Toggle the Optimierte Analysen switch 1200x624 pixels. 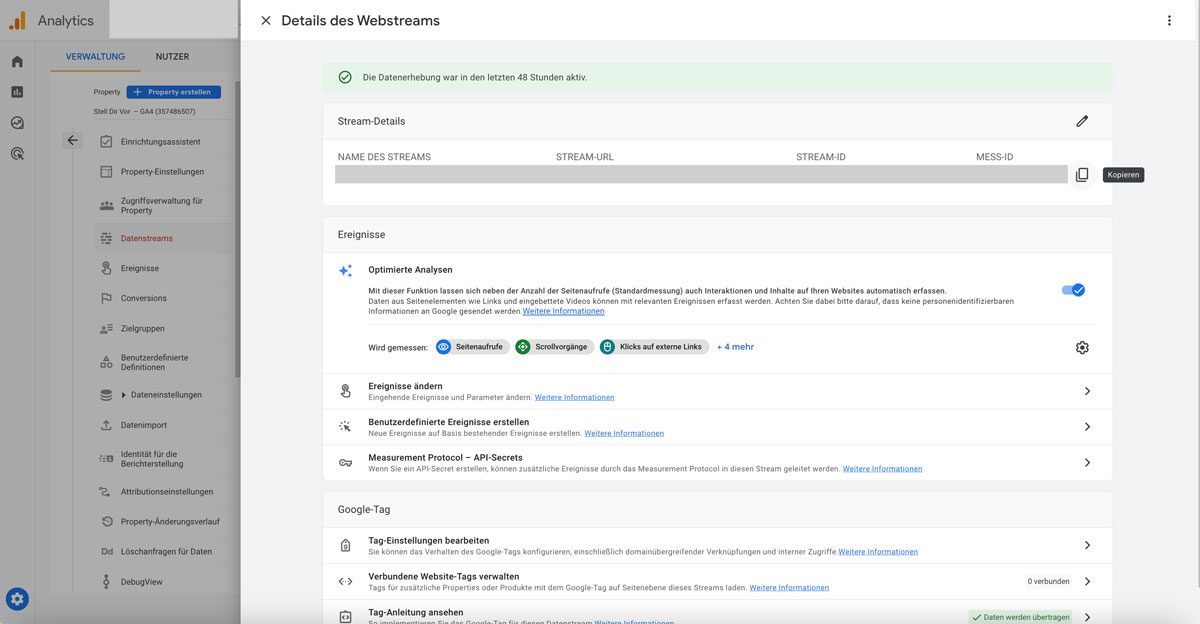coord(1073,290)
